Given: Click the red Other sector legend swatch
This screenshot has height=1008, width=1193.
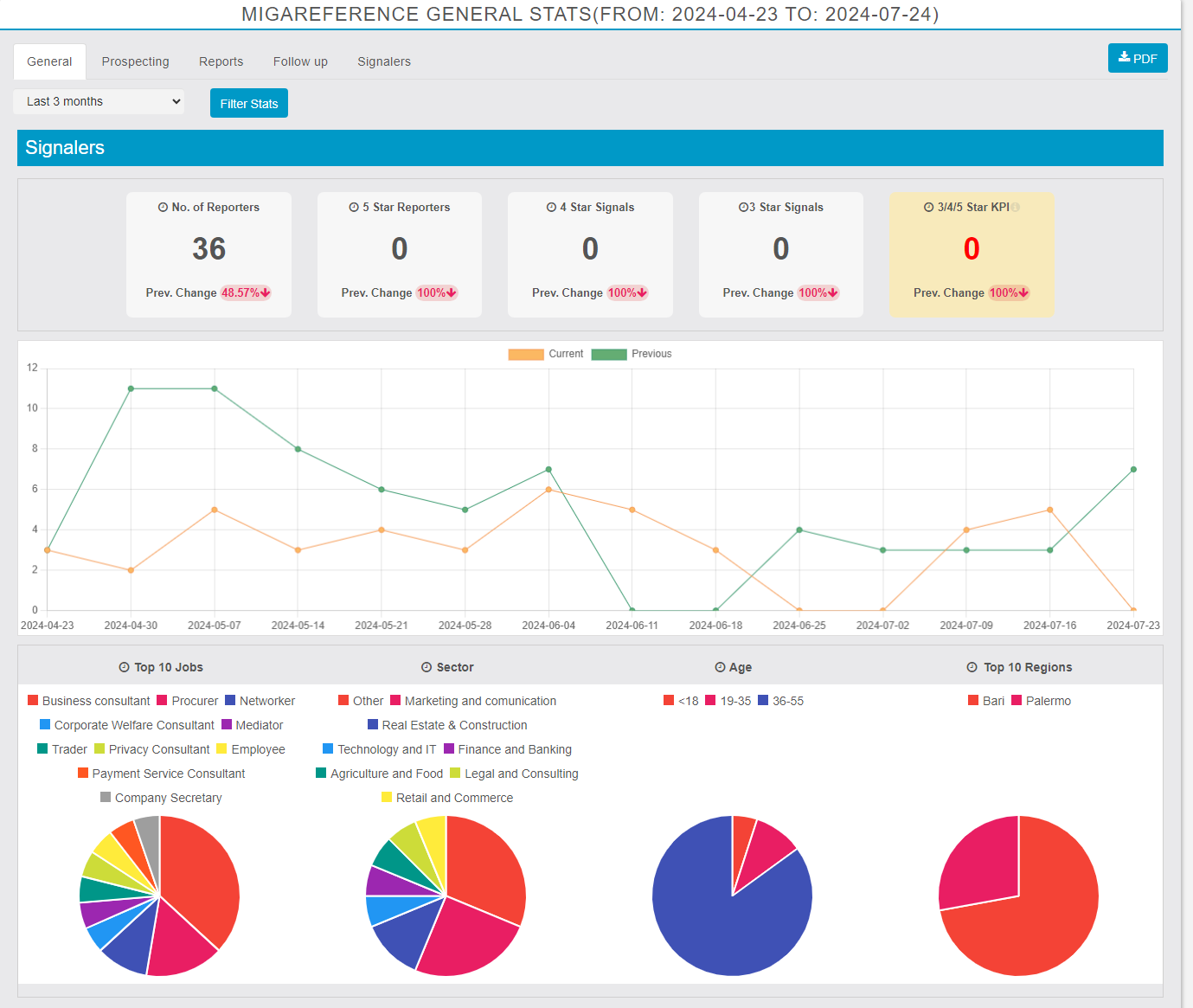Looking at the screenshot, I should (x=343, y=701).
